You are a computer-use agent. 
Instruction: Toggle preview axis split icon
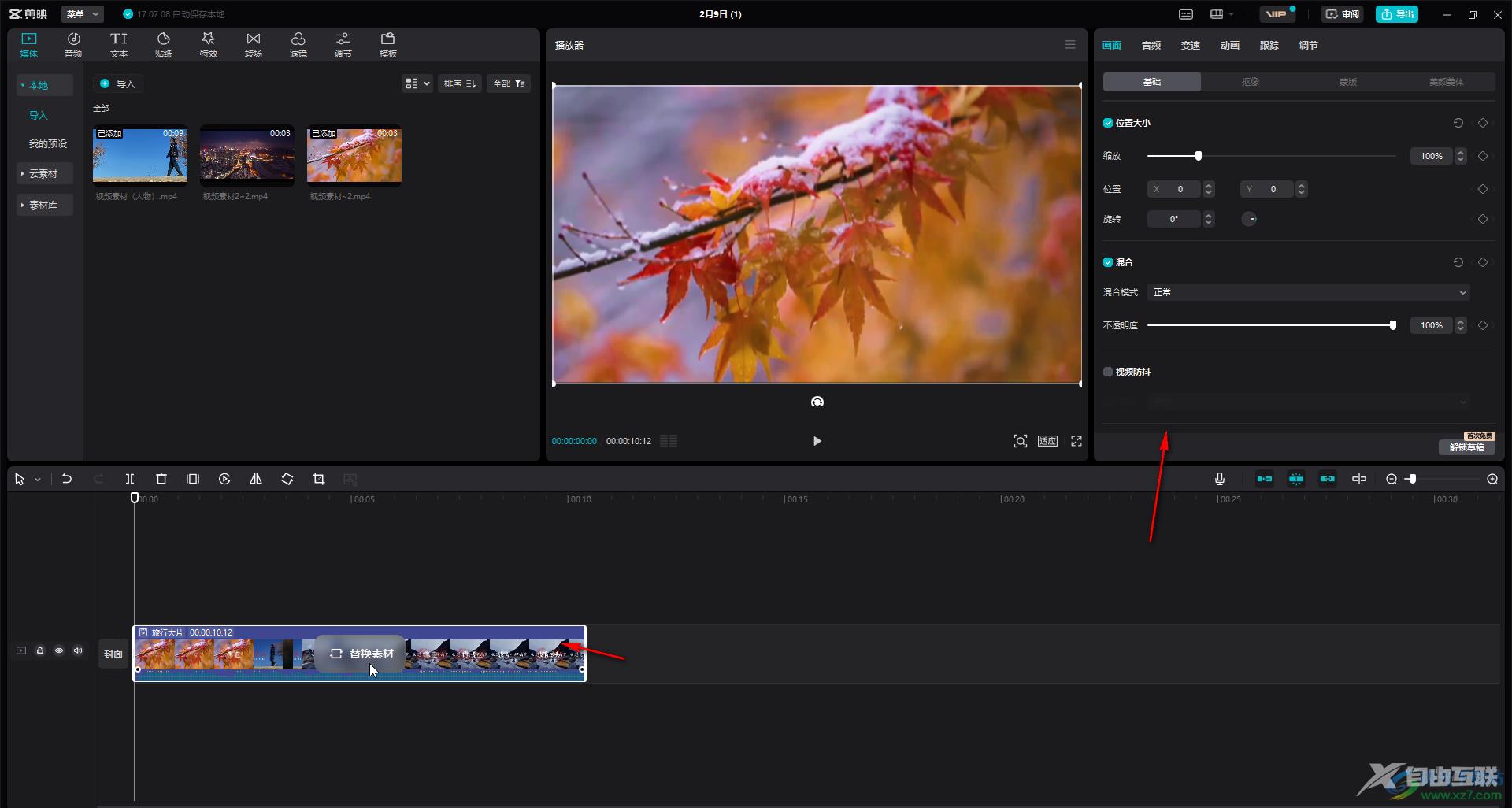1359,479
